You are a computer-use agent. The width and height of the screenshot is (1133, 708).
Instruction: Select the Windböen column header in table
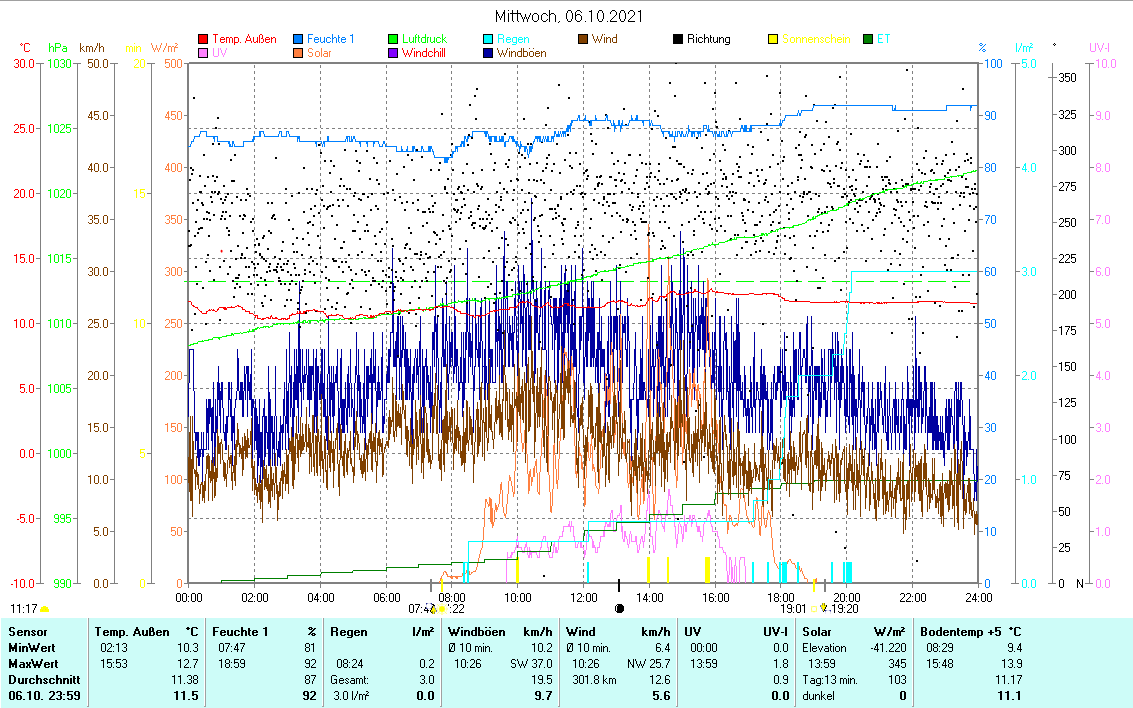[x=474, y=632]
